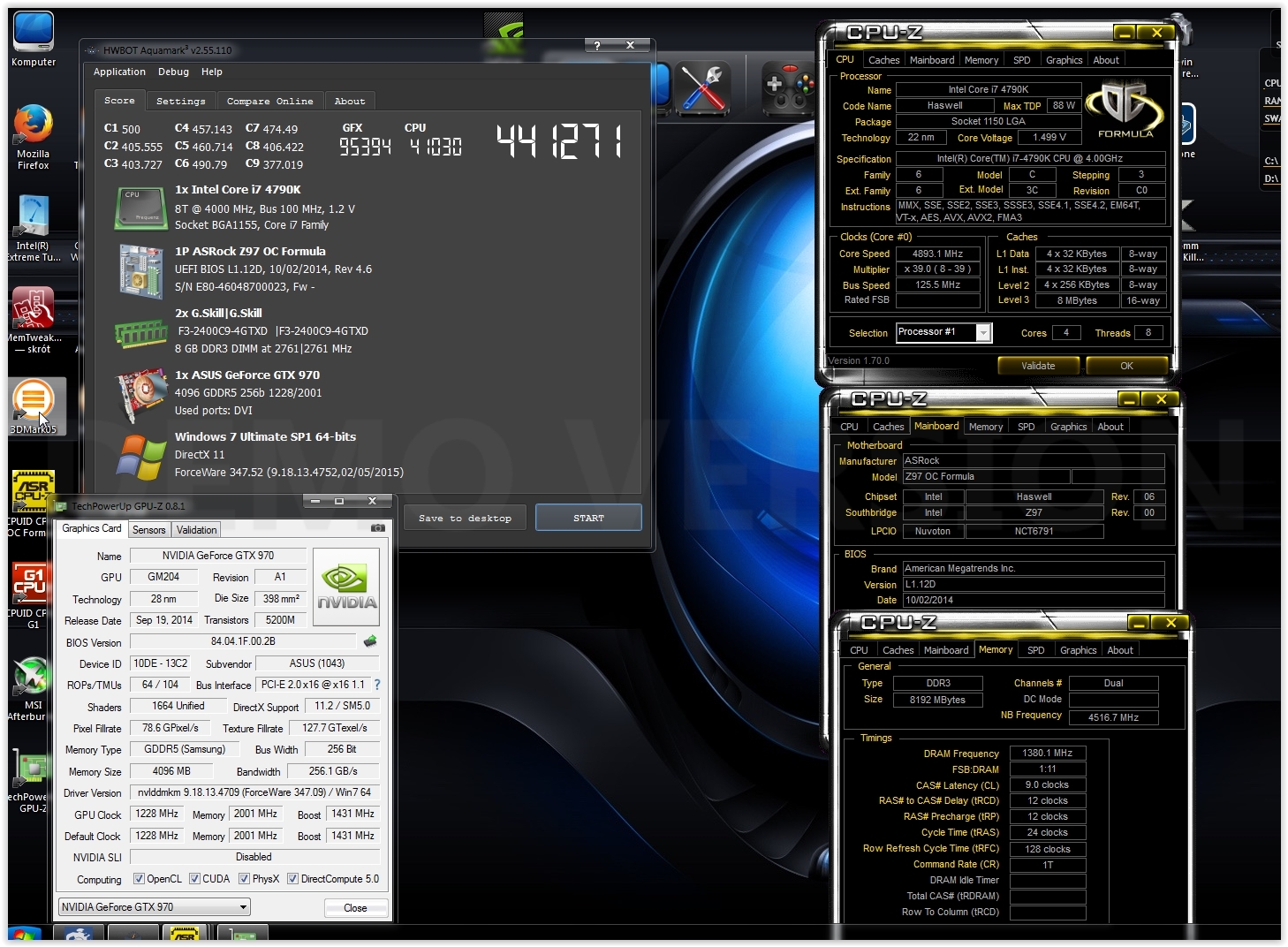Open the TechPowerUp GPU-Z desktop icon
Screen dimensions: 1288x947
pos(32,779)
